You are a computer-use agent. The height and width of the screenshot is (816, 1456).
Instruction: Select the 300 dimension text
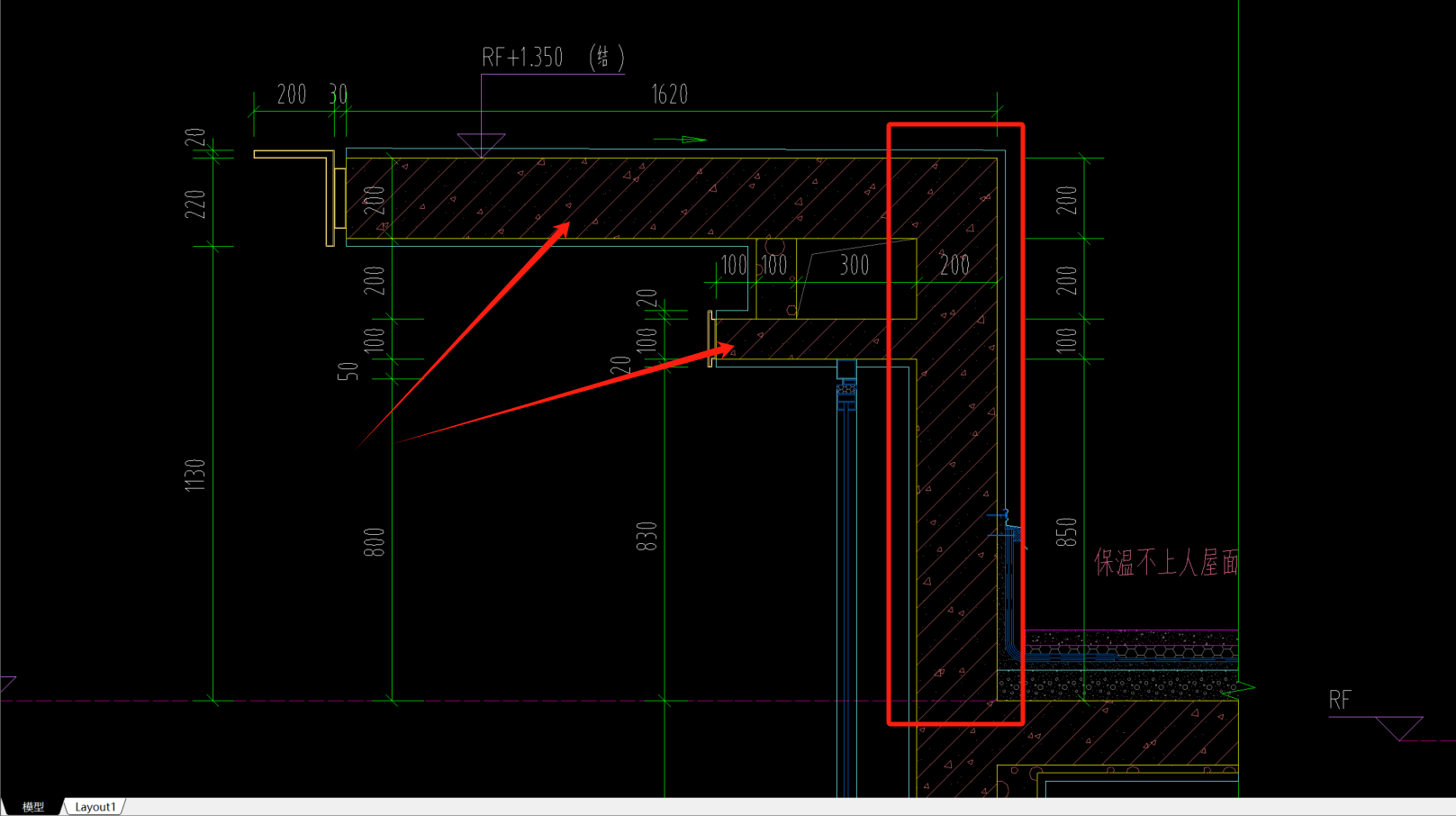point(855,265)
